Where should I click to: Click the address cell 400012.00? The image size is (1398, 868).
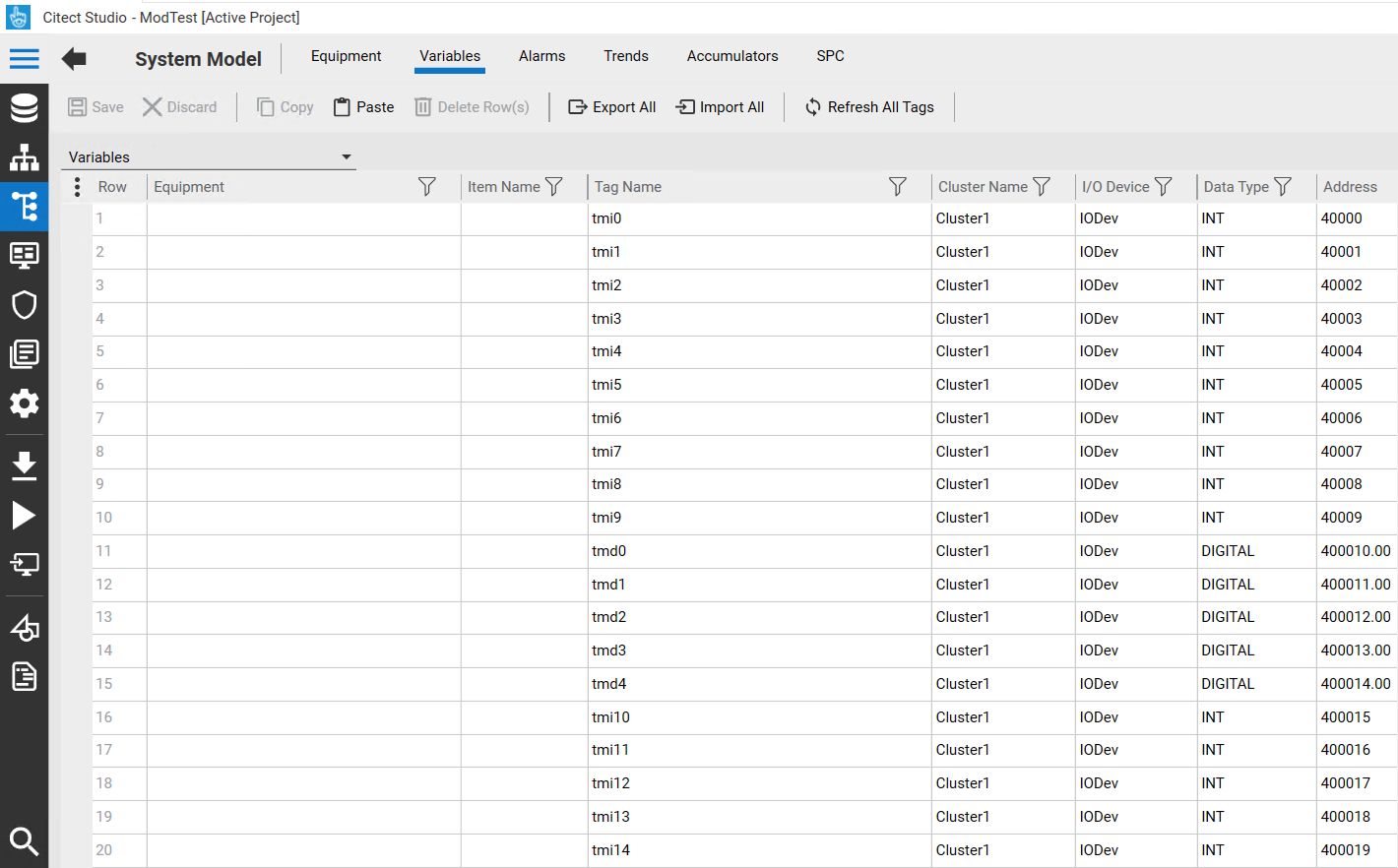pos(1357,617)
